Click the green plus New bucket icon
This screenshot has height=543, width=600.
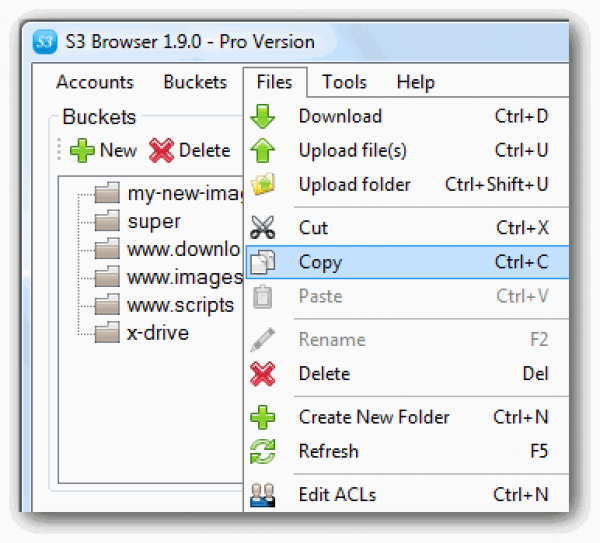(82, 150)
